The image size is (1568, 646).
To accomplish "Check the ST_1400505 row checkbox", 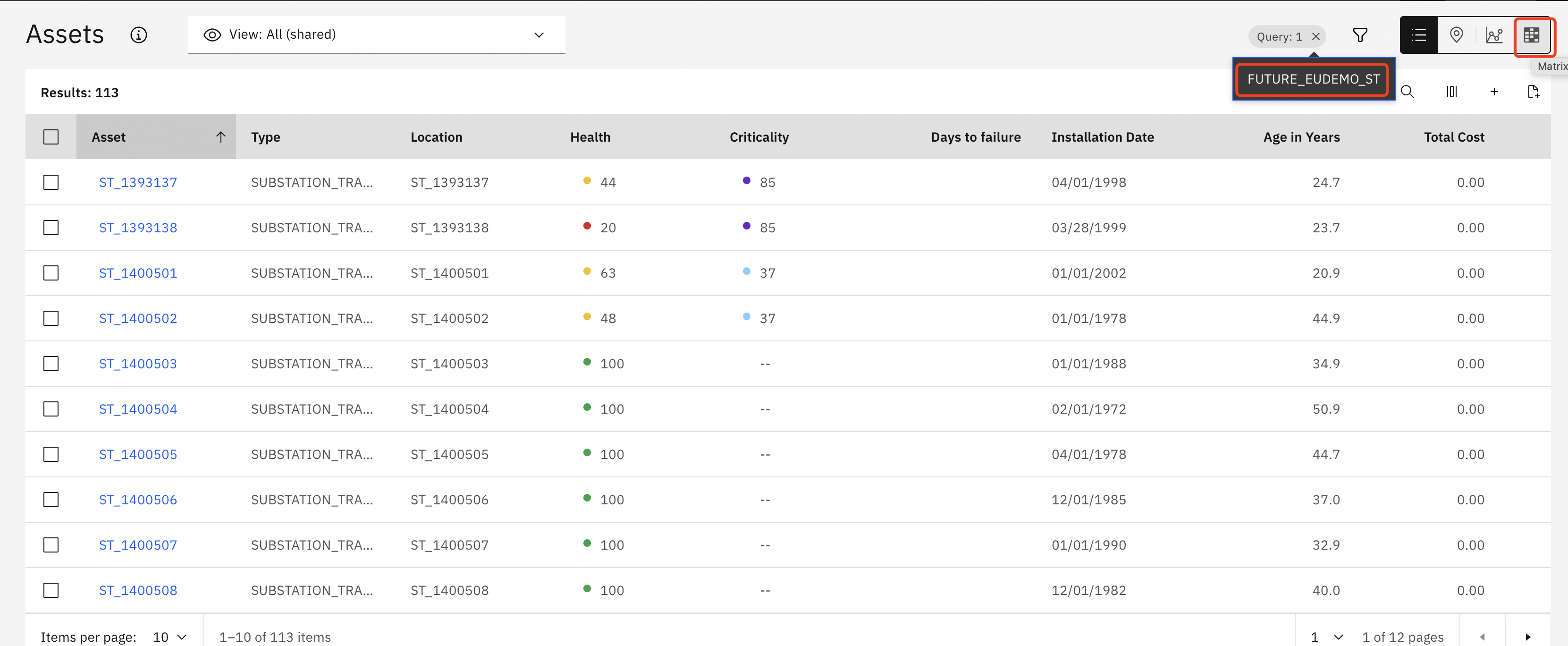I will coord(51,454).
